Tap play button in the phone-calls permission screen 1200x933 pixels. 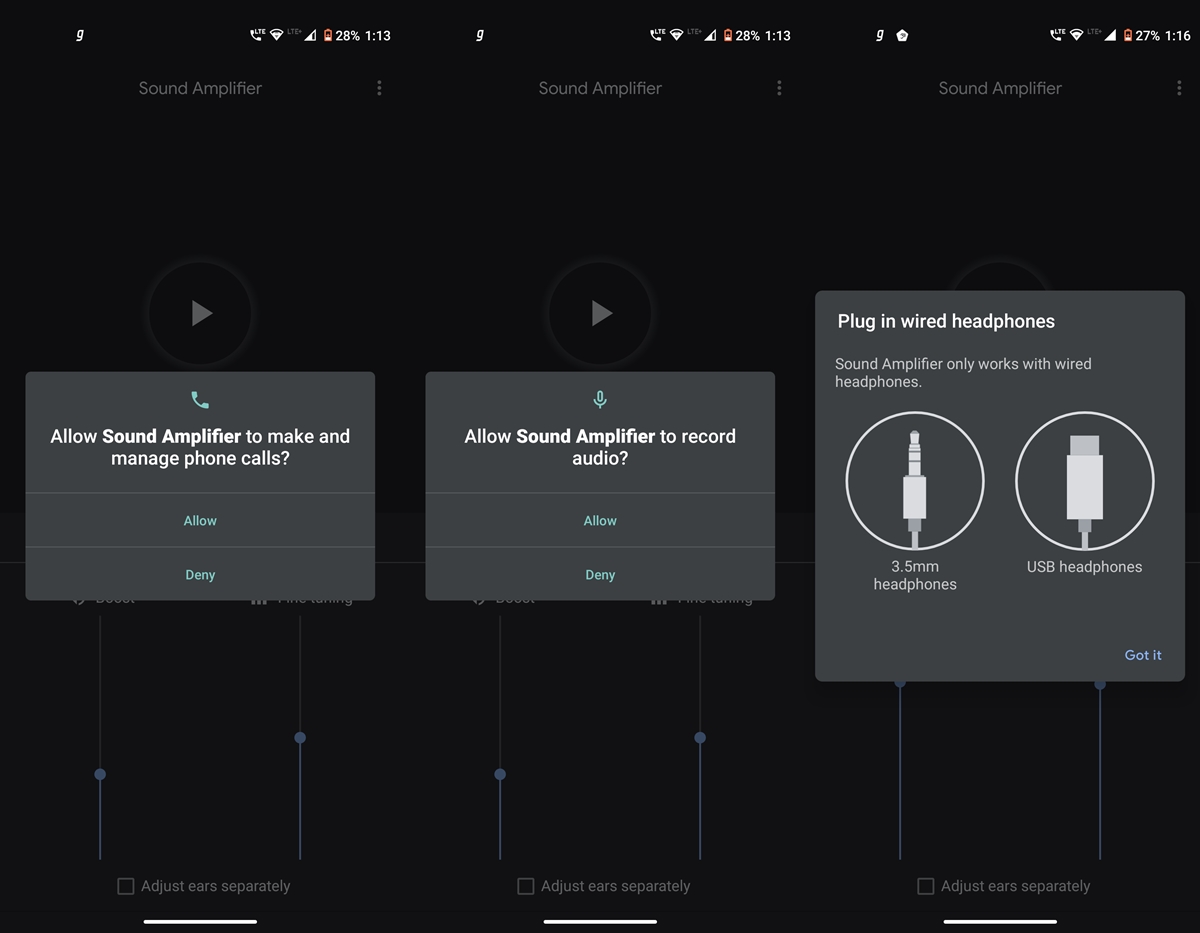200,313
